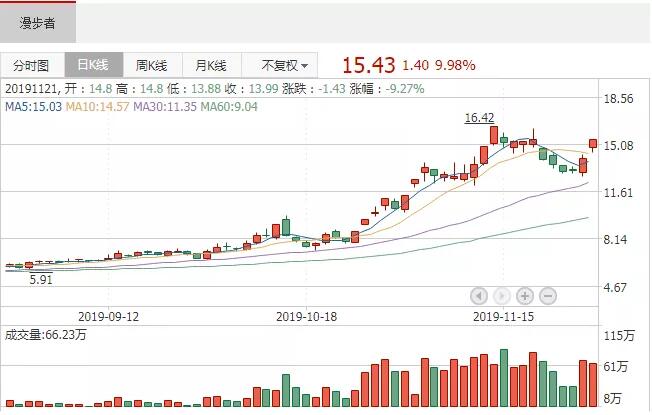Click the MA10:14.57 indicator label

click(x=97, y=107)
